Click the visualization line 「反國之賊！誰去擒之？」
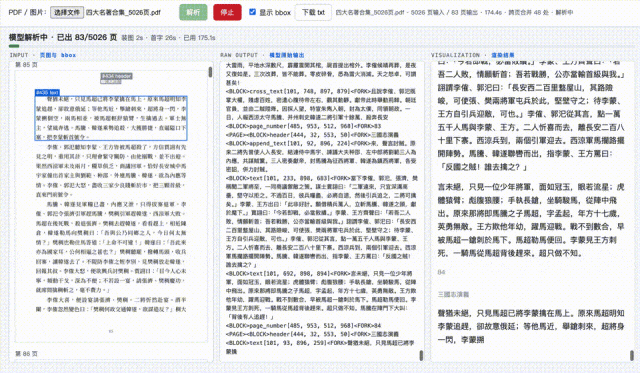This screenshot has height=373, width=640. 483,167
